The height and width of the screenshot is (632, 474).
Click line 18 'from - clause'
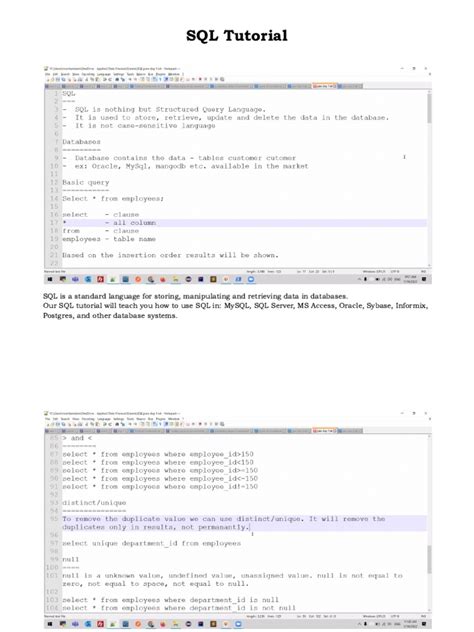[x=101, y=231]
